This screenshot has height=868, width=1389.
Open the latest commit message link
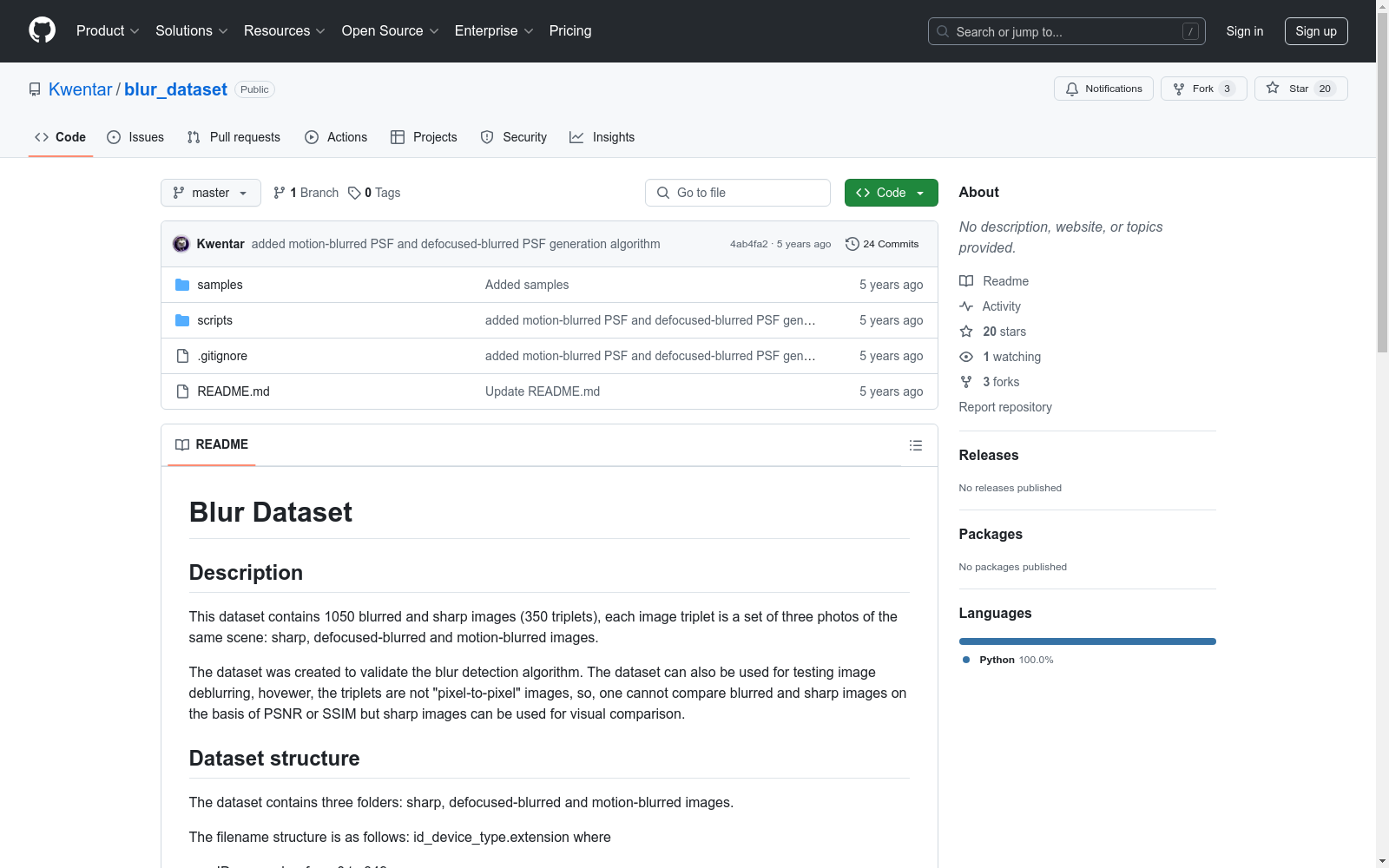click(456, 244)
